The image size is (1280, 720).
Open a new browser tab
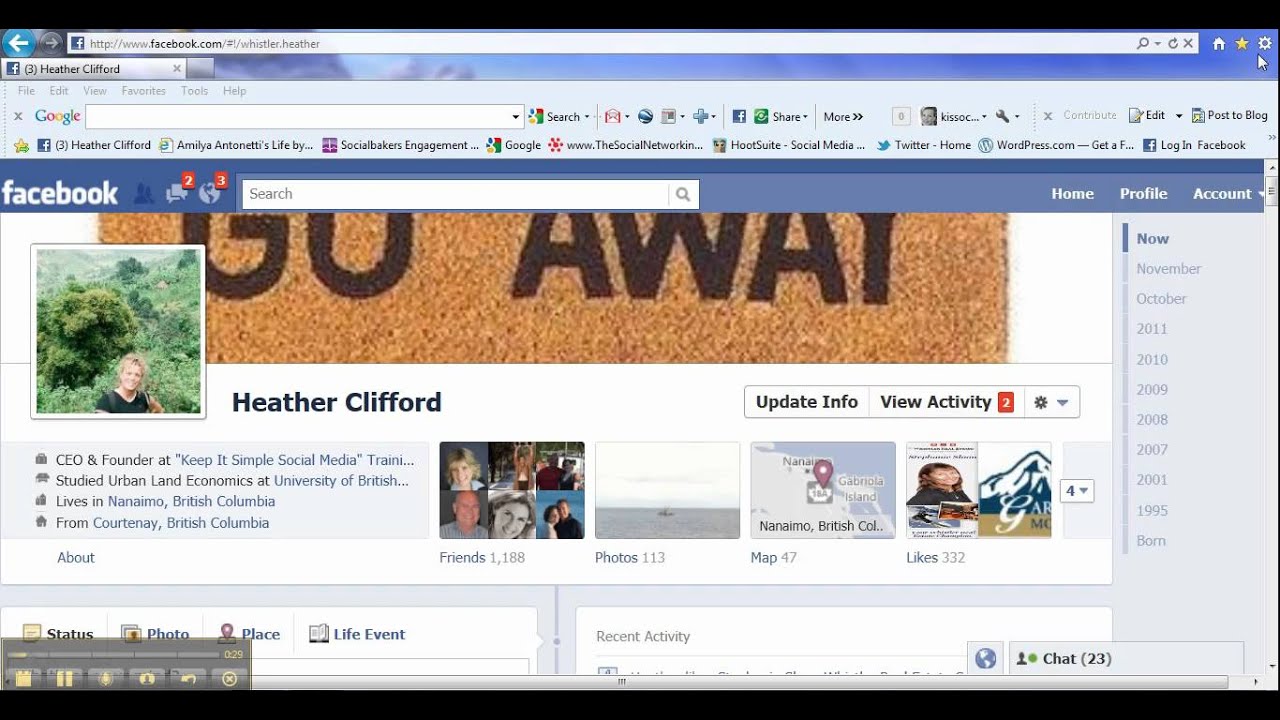click(x=200, y=69)
